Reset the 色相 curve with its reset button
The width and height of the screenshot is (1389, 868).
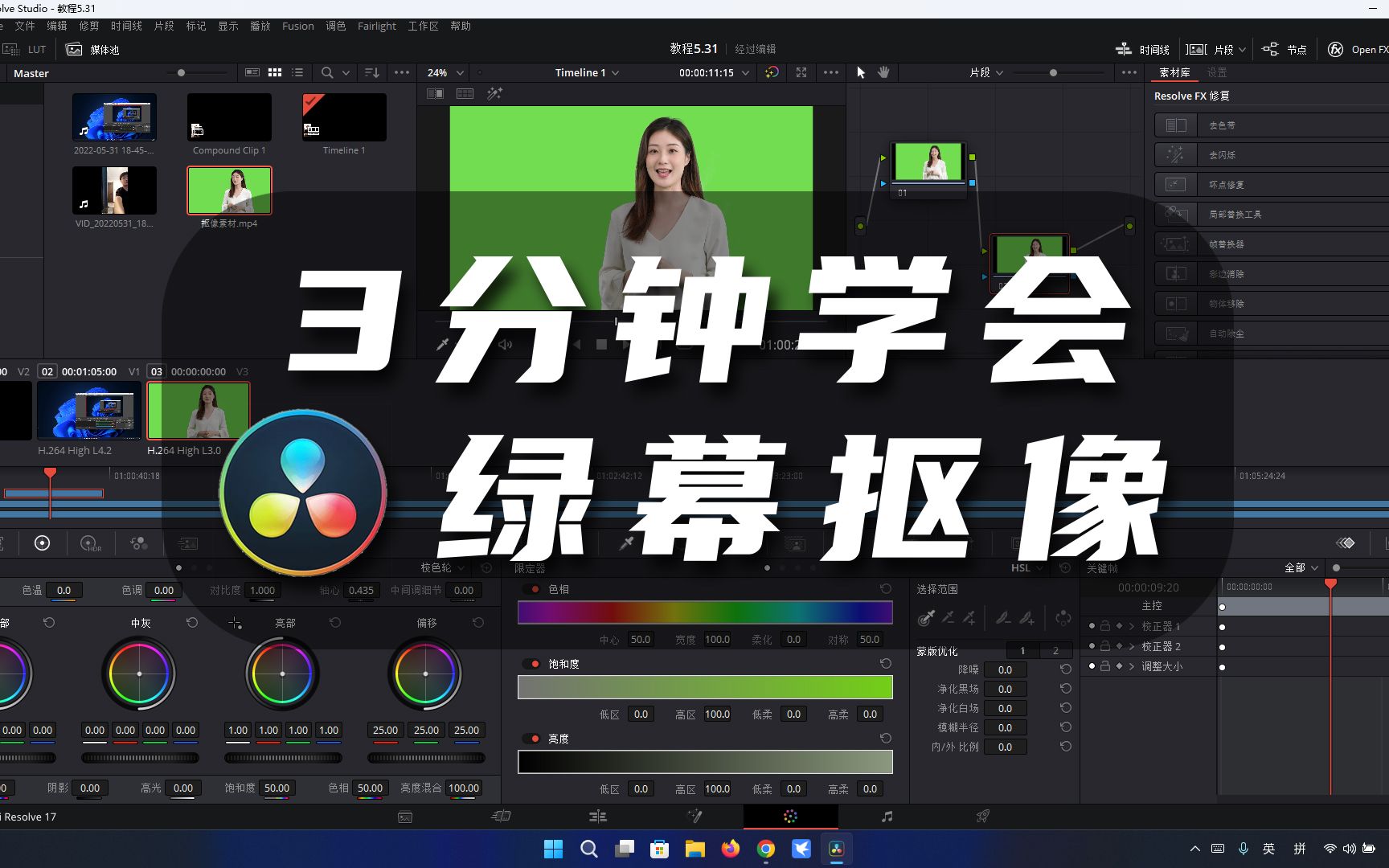coord(885,588)
